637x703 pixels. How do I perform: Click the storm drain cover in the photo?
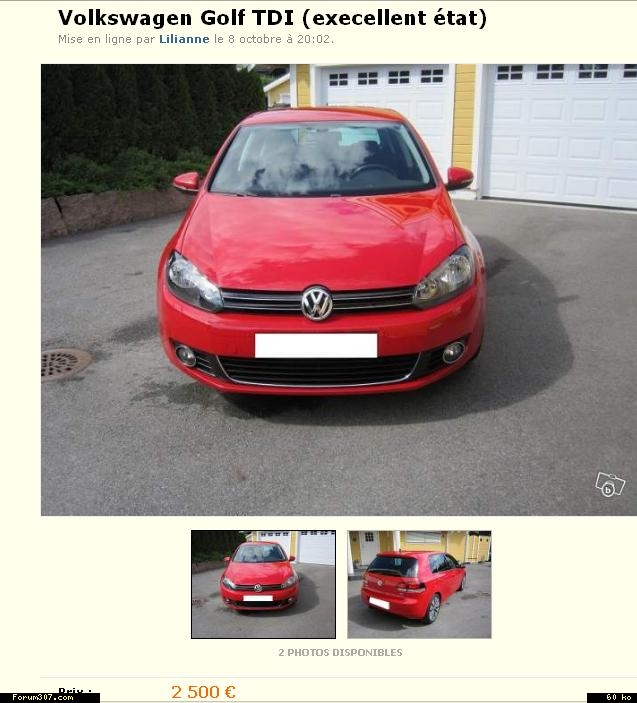click(x=65, y=365)
